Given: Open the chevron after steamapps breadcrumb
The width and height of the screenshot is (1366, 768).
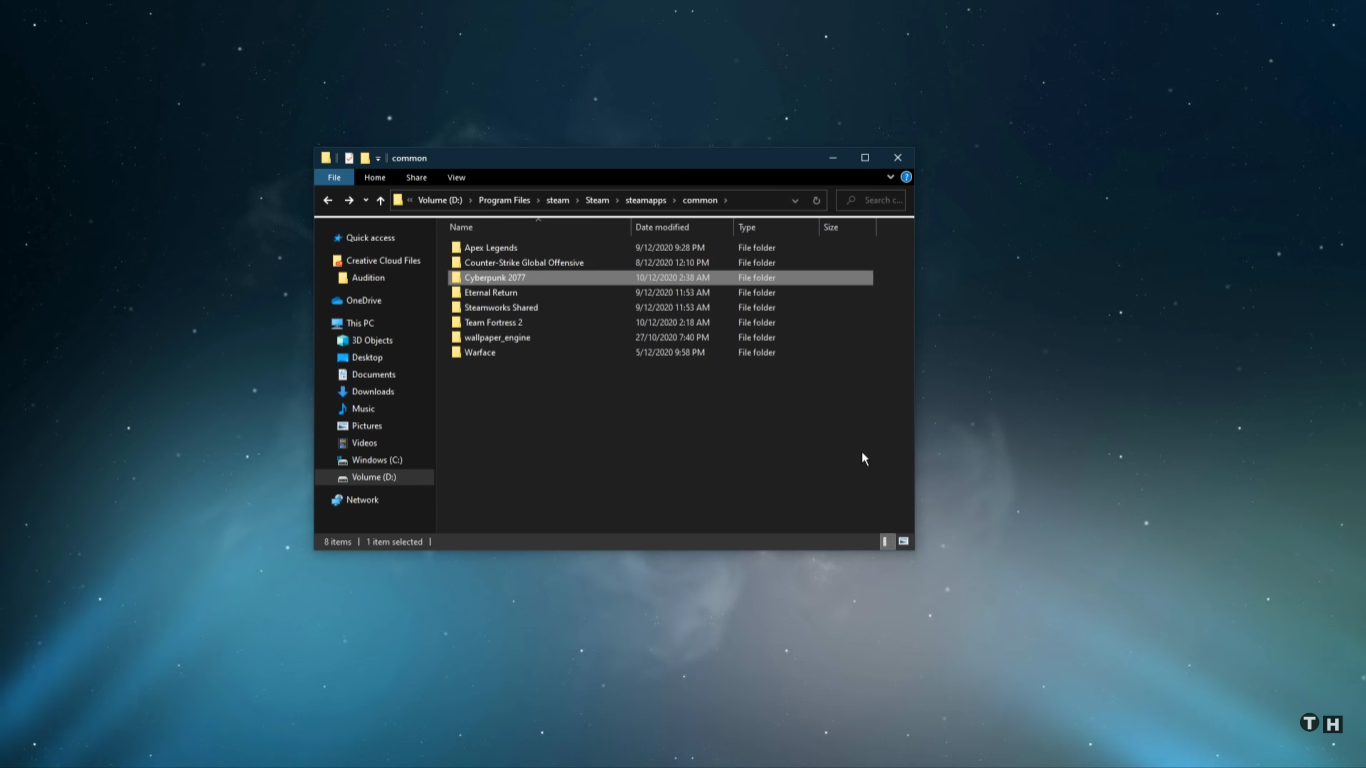Looking at the screenshot, I should (675, 200).
